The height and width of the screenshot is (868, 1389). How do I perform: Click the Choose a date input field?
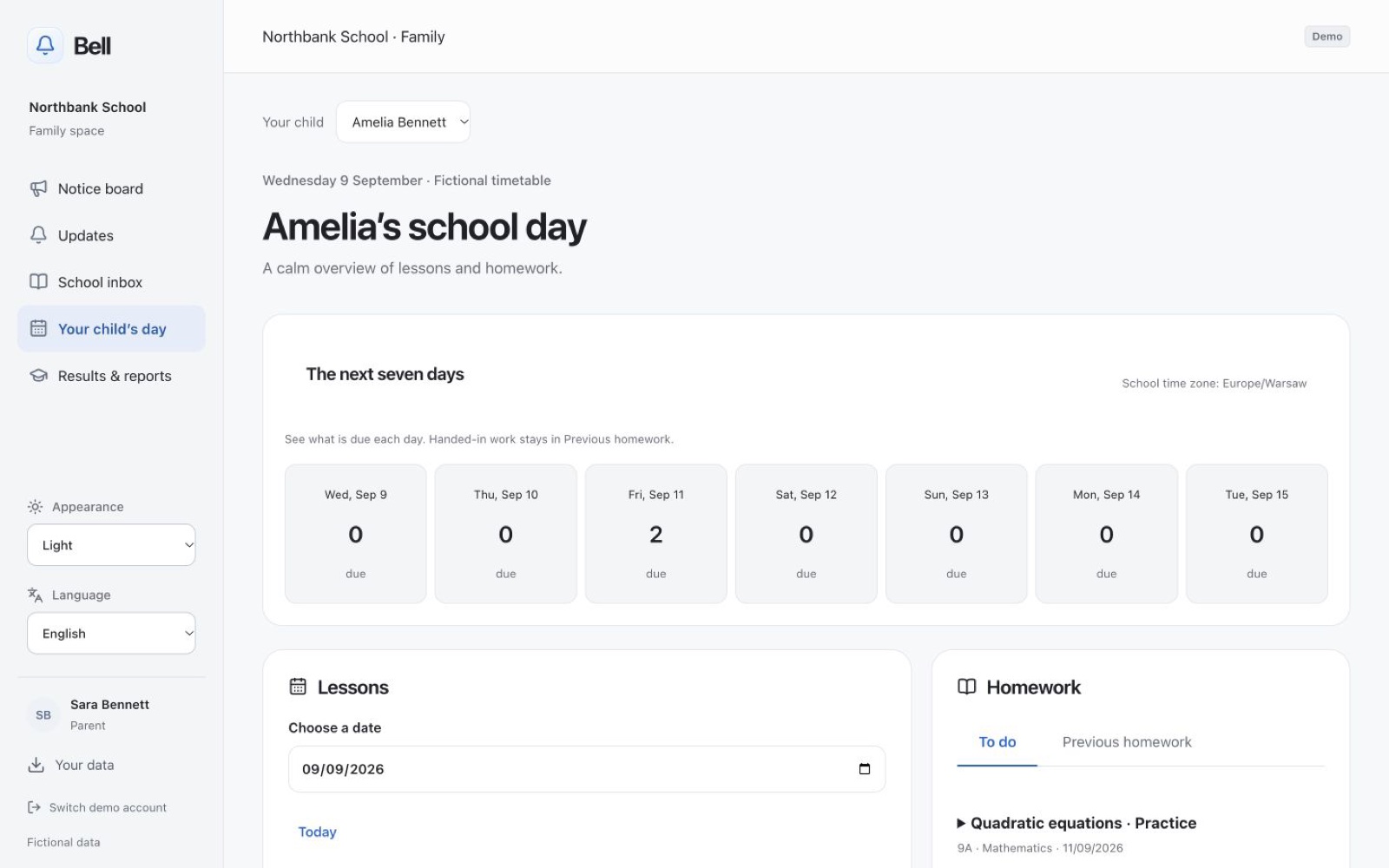click(587, 769)
